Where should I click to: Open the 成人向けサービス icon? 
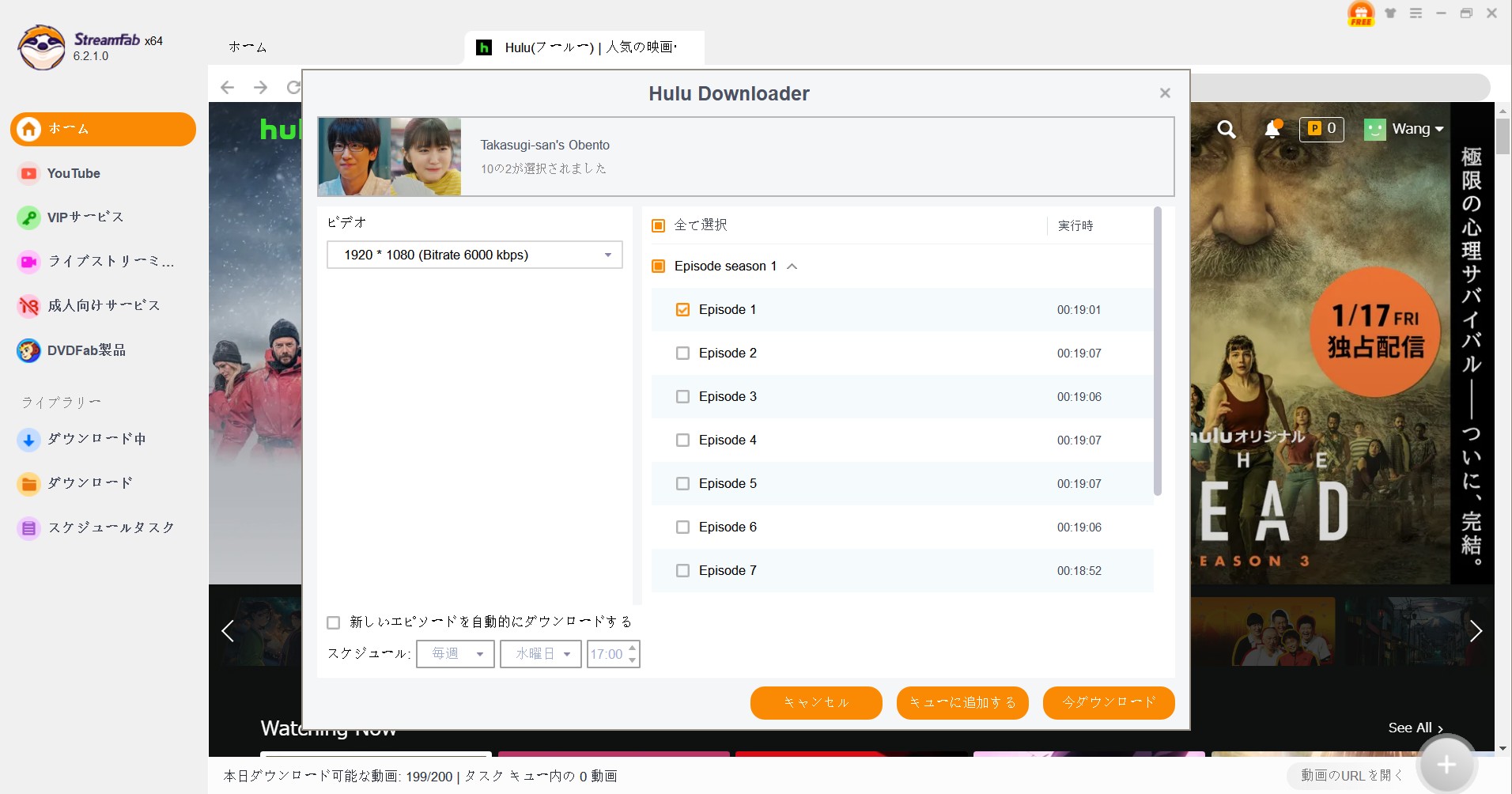(x=29, y=306)
